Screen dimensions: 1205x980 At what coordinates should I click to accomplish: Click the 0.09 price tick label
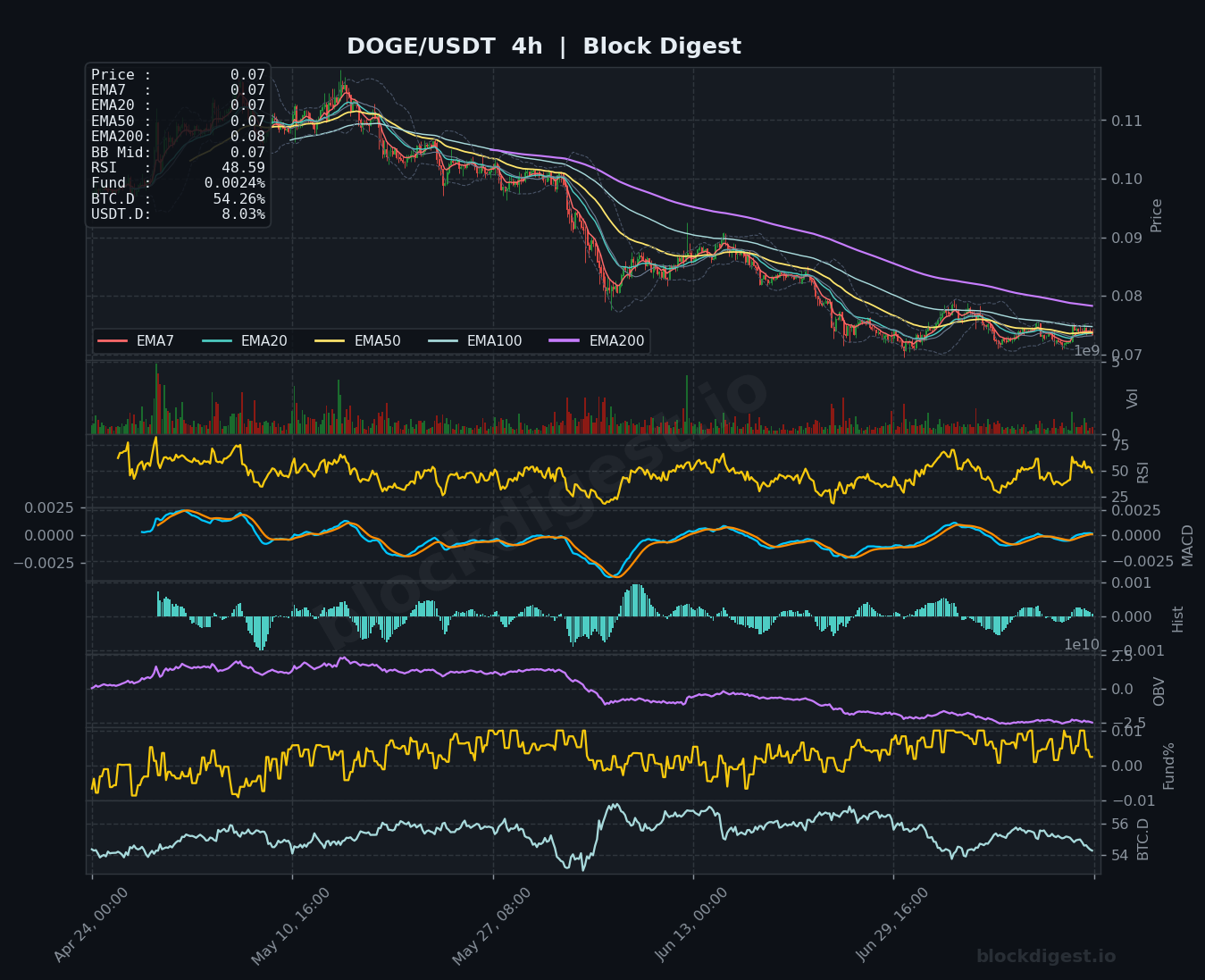pos(1126,238)
